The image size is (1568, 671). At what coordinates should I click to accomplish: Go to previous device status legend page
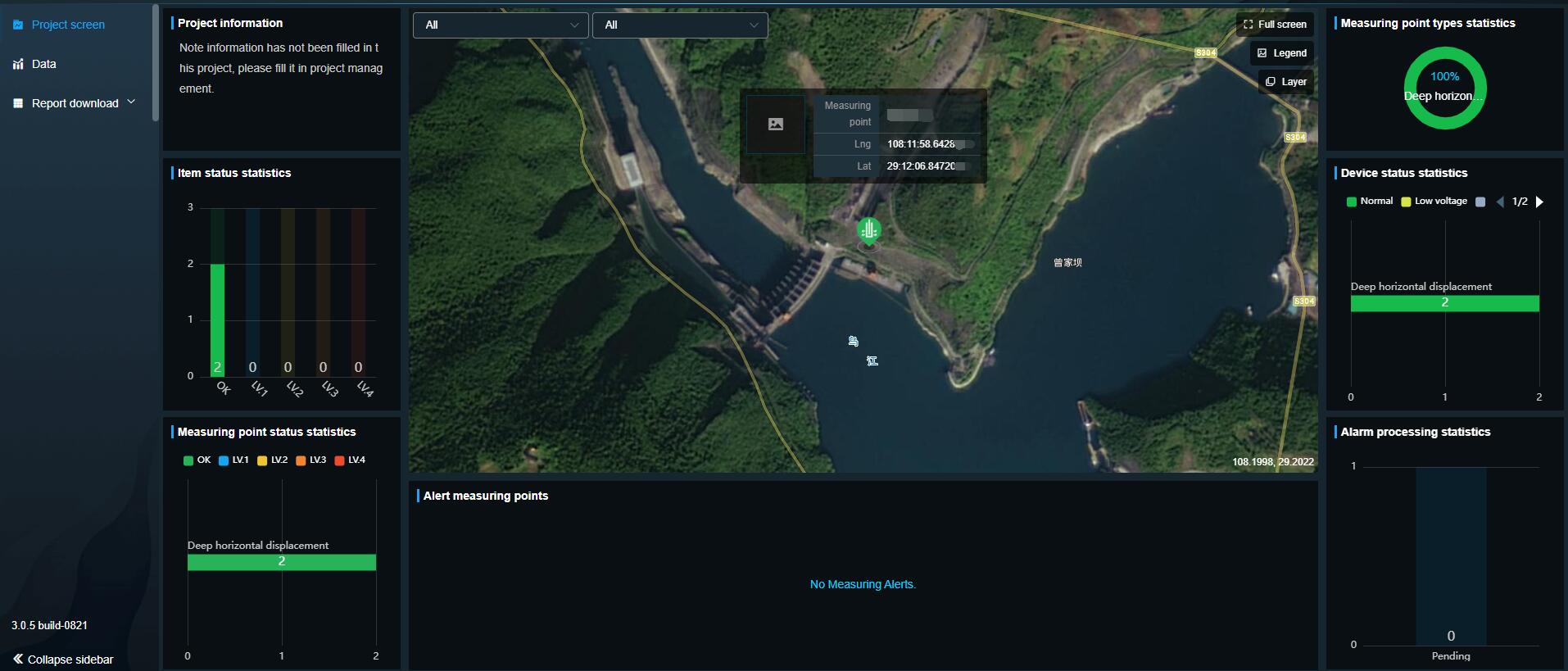pos(1500,202)
